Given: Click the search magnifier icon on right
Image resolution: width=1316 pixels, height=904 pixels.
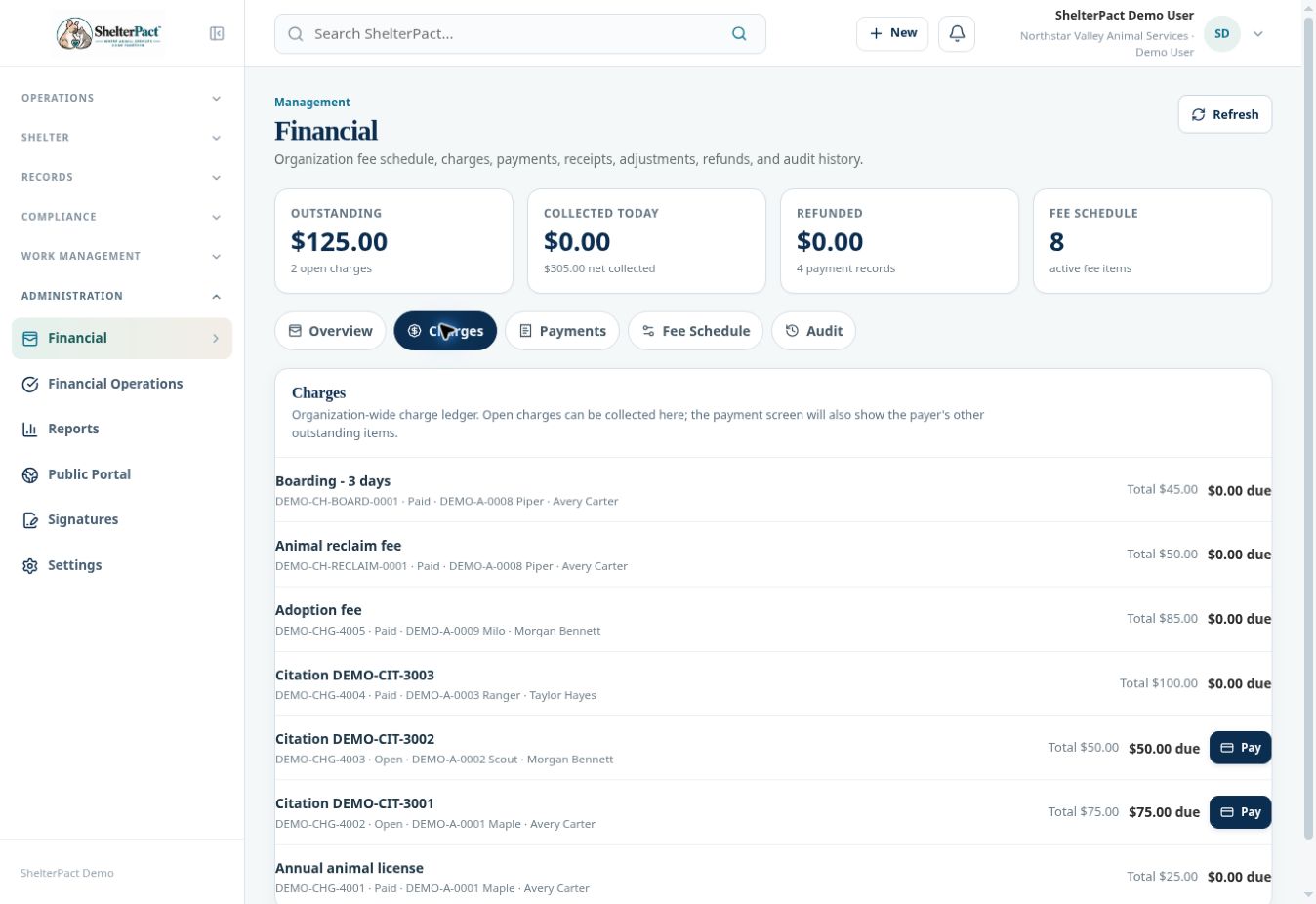Looking at the screenshot, I should point(739,33).
